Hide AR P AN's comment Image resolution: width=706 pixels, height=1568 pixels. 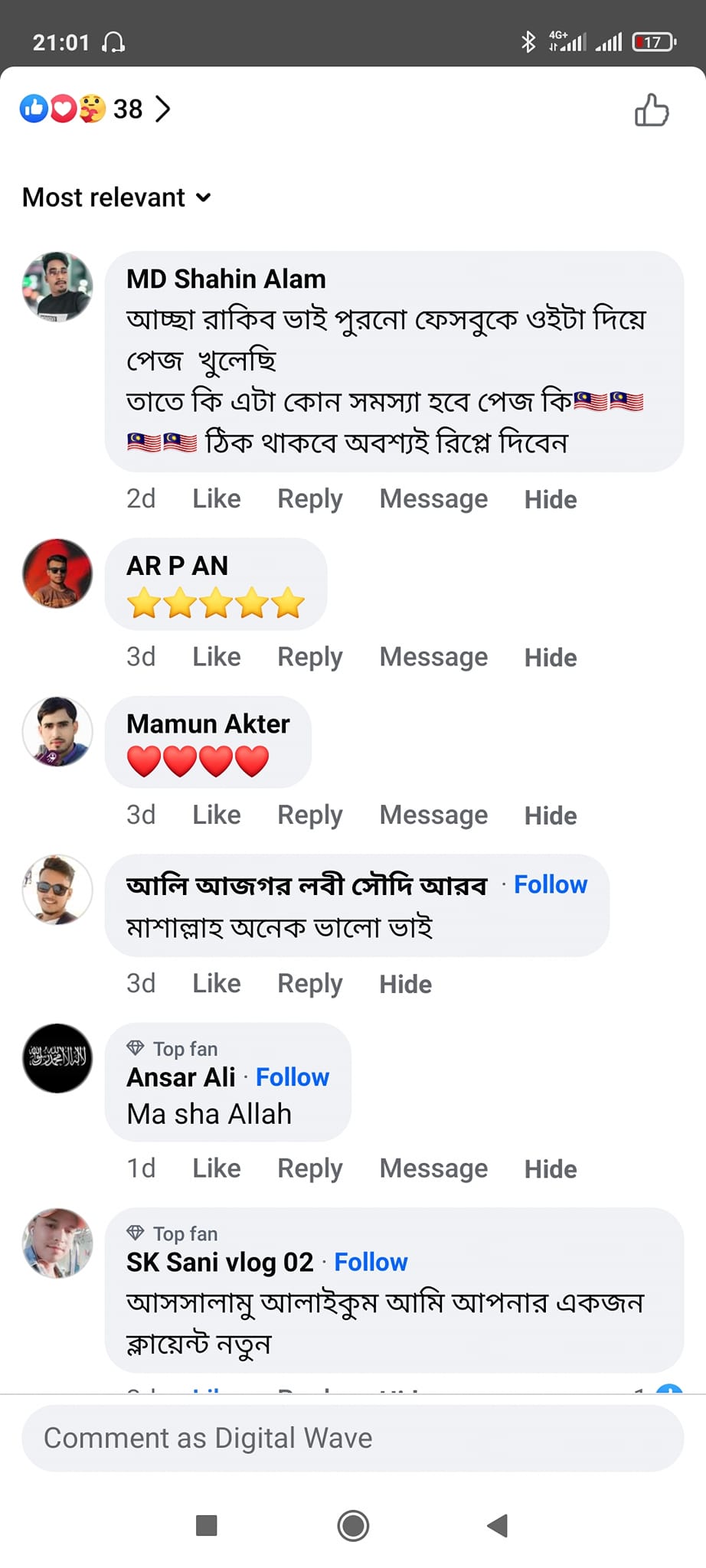(550, 658)
